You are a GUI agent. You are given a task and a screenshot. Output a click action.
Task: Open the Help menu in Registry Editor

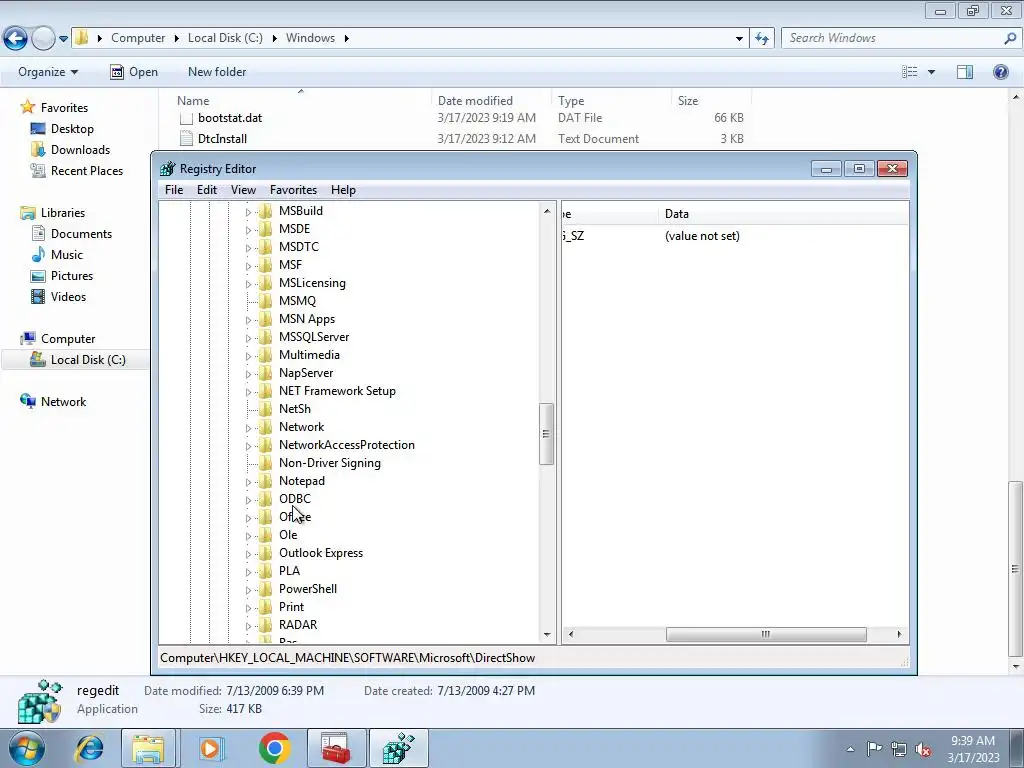[x=343, y=190]
